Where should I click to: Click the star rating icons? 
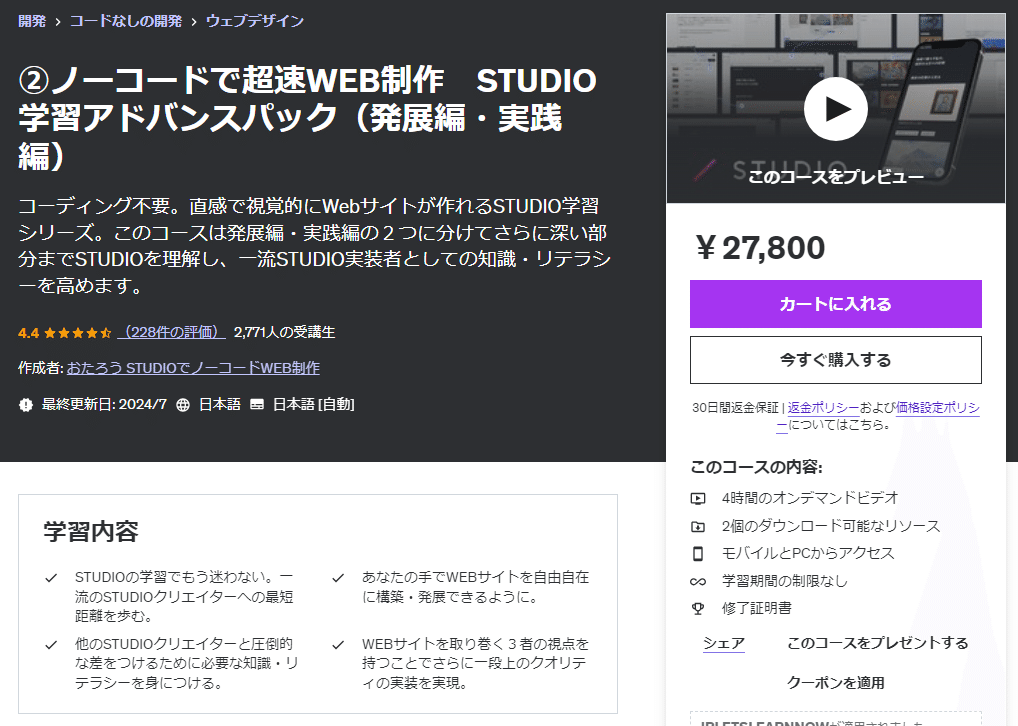point(75,331)
